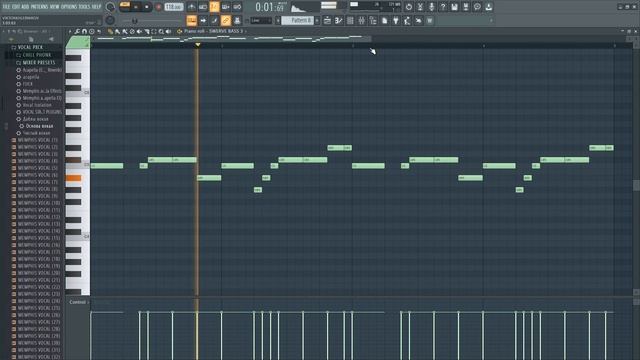
Task: Click the step editing arrow icon
Action: tap(203, 20)
